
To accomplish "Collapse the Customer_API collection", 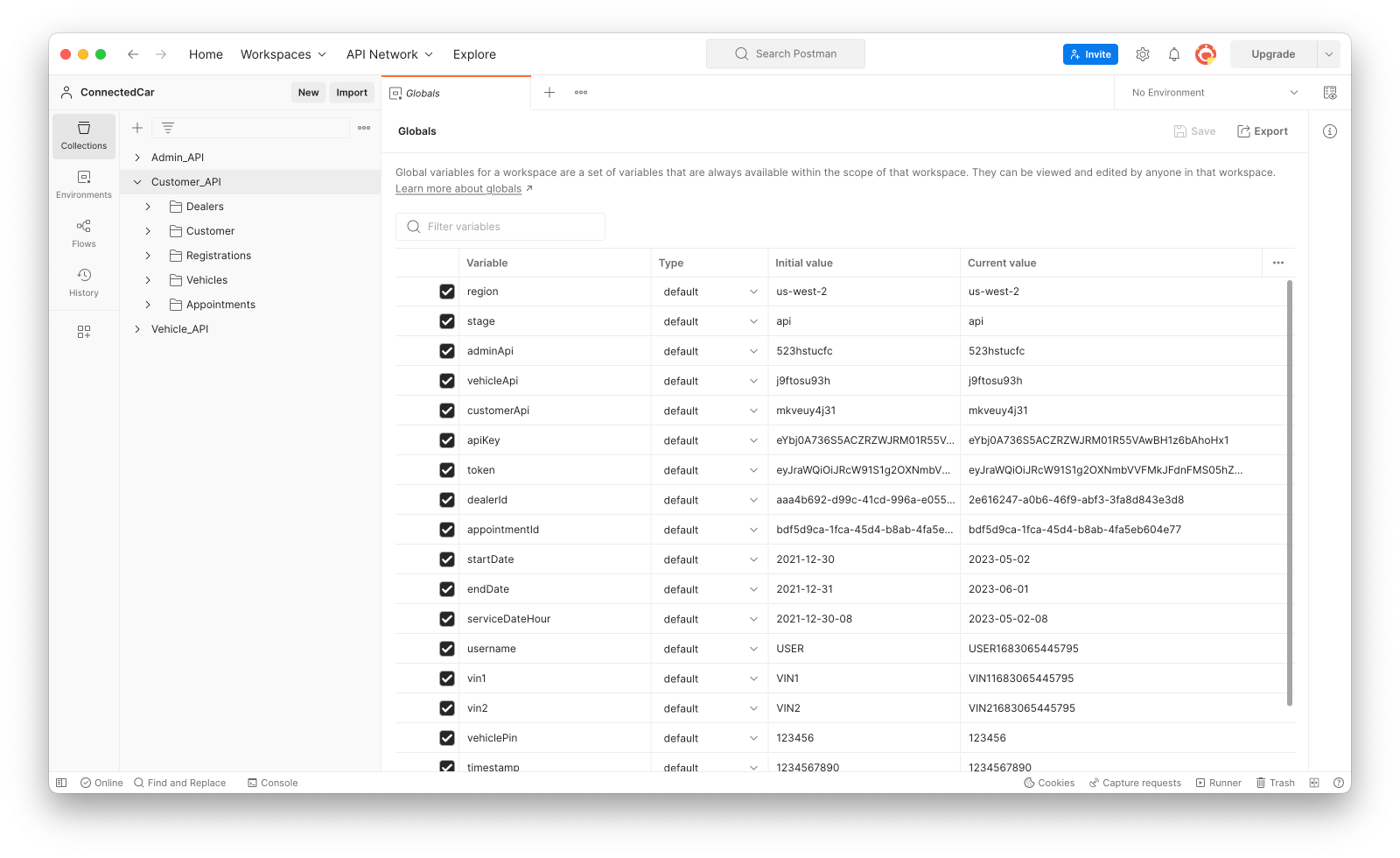I will 137,182.
